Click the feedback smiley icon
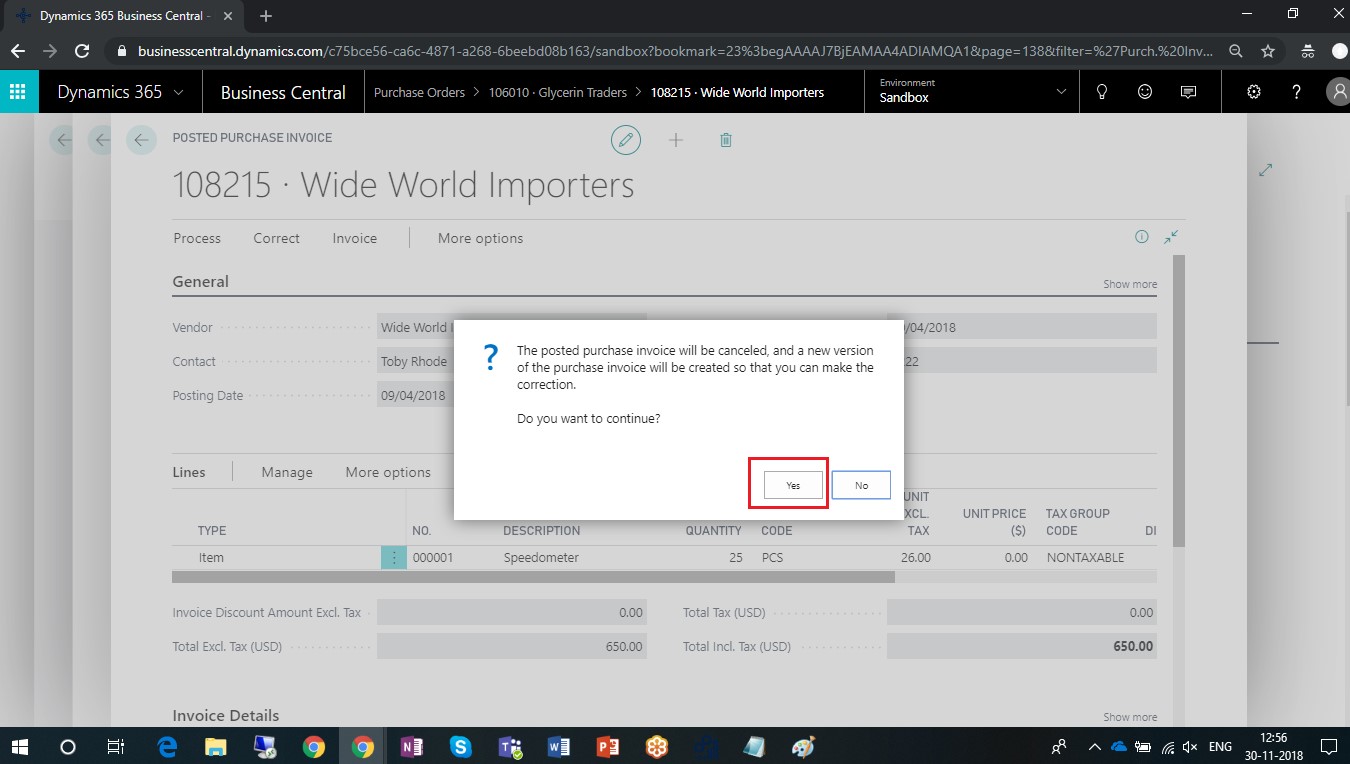This screenshot has height=764, width=1350. (1145, 92)
